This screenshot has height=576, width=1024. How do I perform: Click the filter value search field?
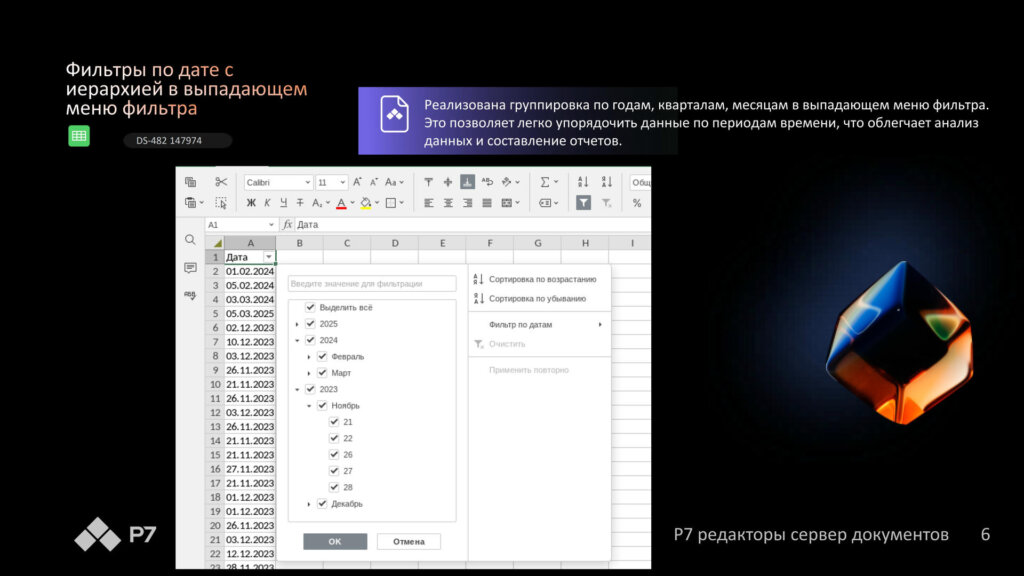coord(372,284)
